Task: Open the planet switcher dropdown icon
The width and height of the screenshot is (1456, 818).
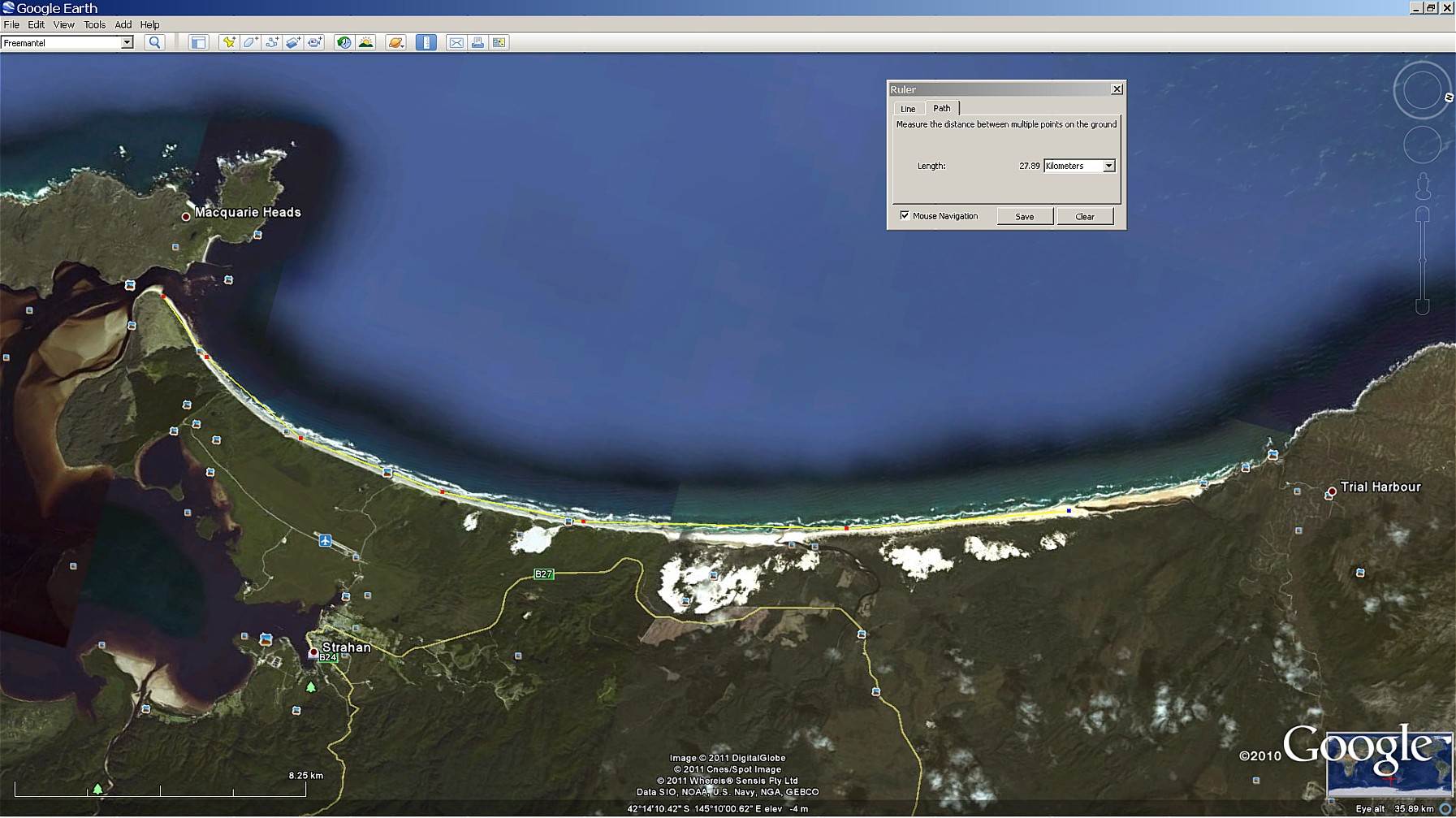Action: coord(395,42)
